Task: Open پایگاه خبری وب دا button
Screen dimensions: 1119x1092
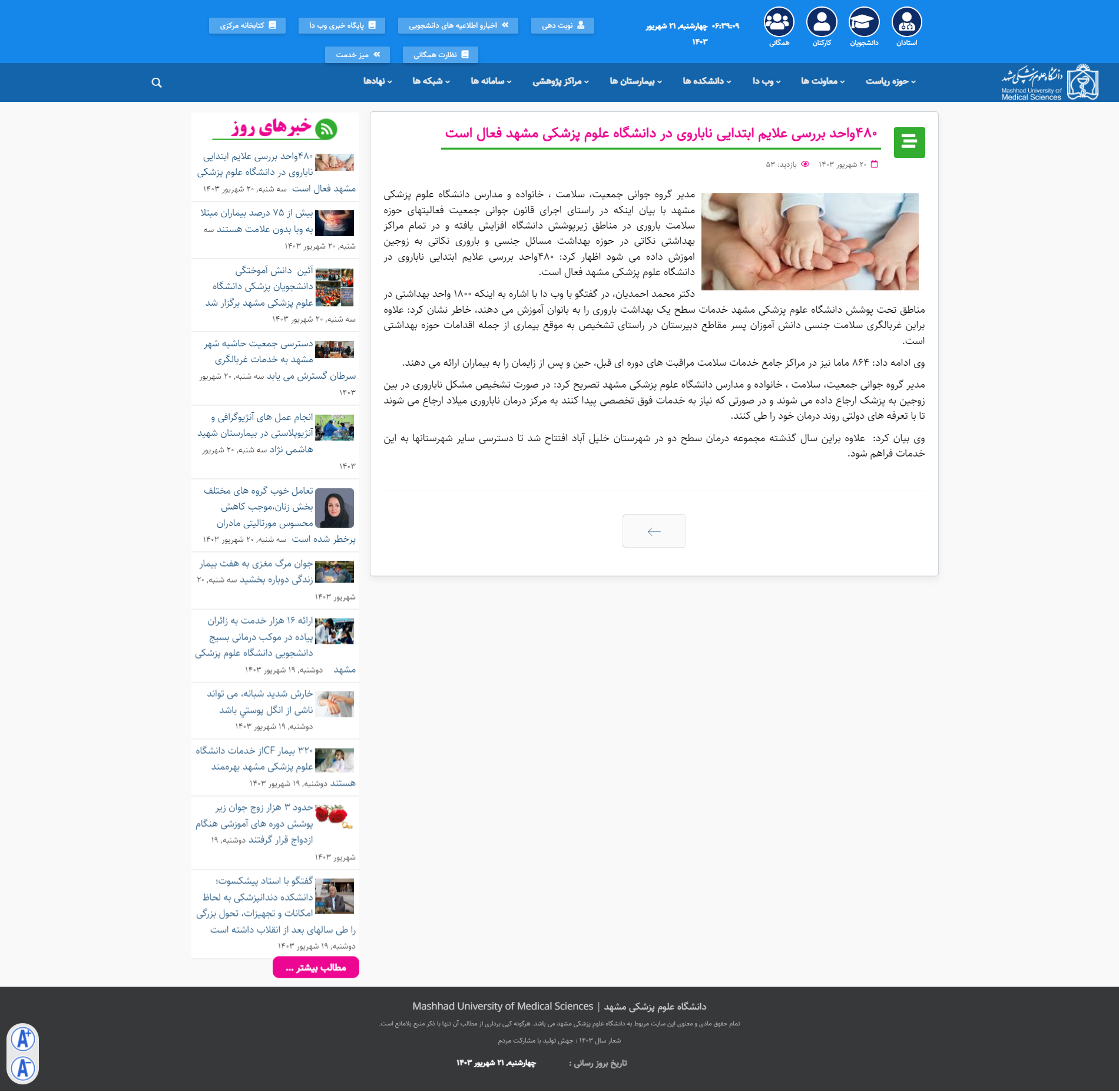Action: tap(342, 25)
